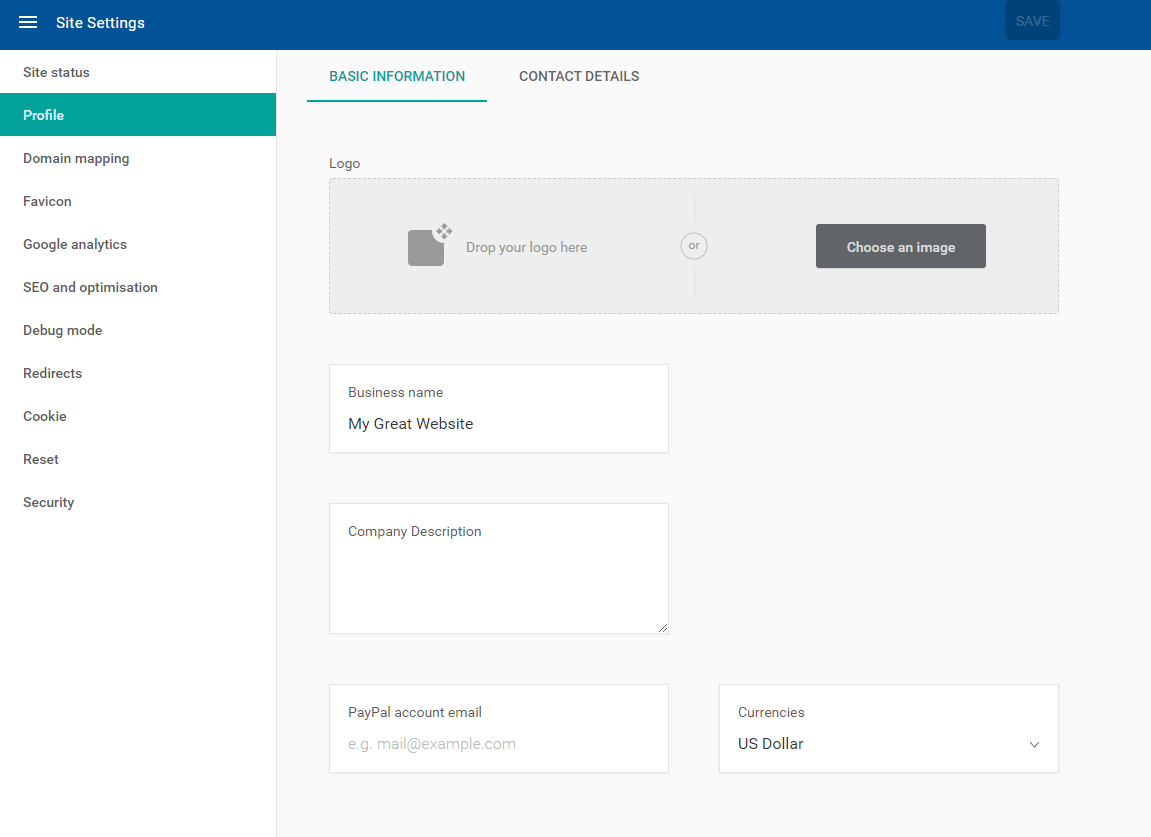Open Cookie settings
The image size is (1151, 837).
coord(44,416)
